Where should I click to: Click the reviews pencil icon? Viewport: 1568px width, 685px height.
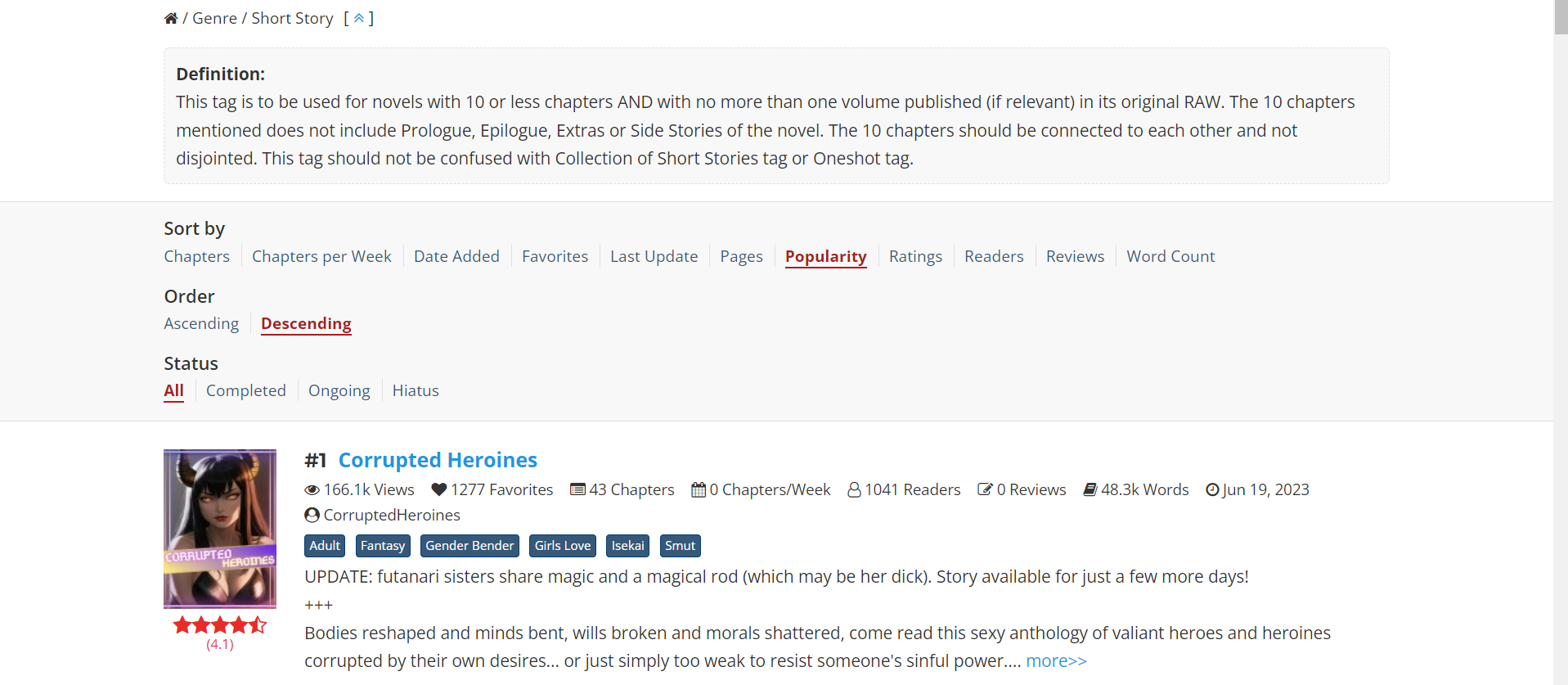pos(985,489)
